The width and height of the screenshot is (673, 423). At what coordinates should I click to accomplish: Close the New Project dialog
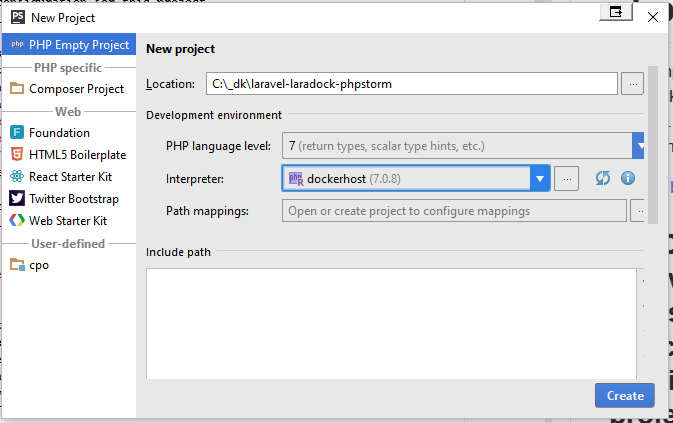653,17
